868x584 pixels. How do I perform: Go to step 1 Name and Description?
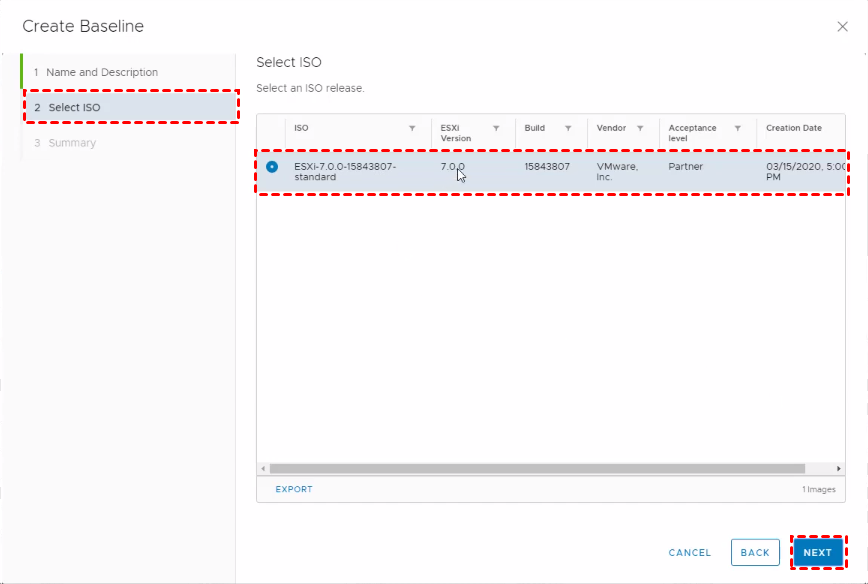pos(96,73)
